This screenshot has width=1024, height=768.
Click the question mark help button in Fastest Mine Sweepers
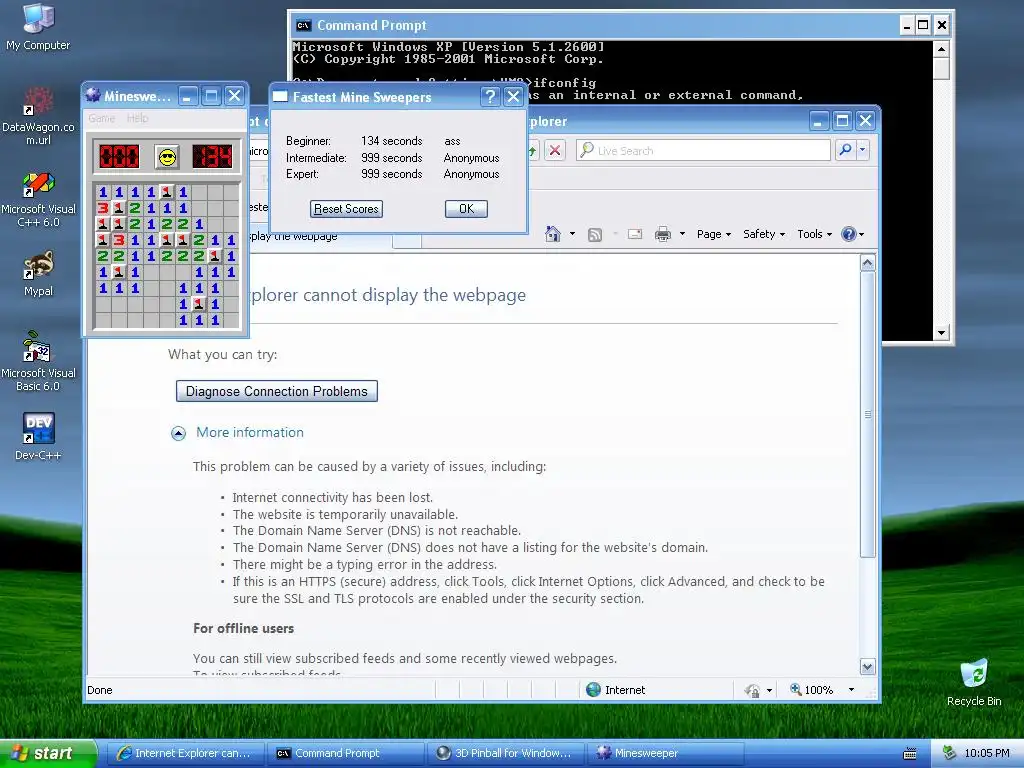(490, 97)
